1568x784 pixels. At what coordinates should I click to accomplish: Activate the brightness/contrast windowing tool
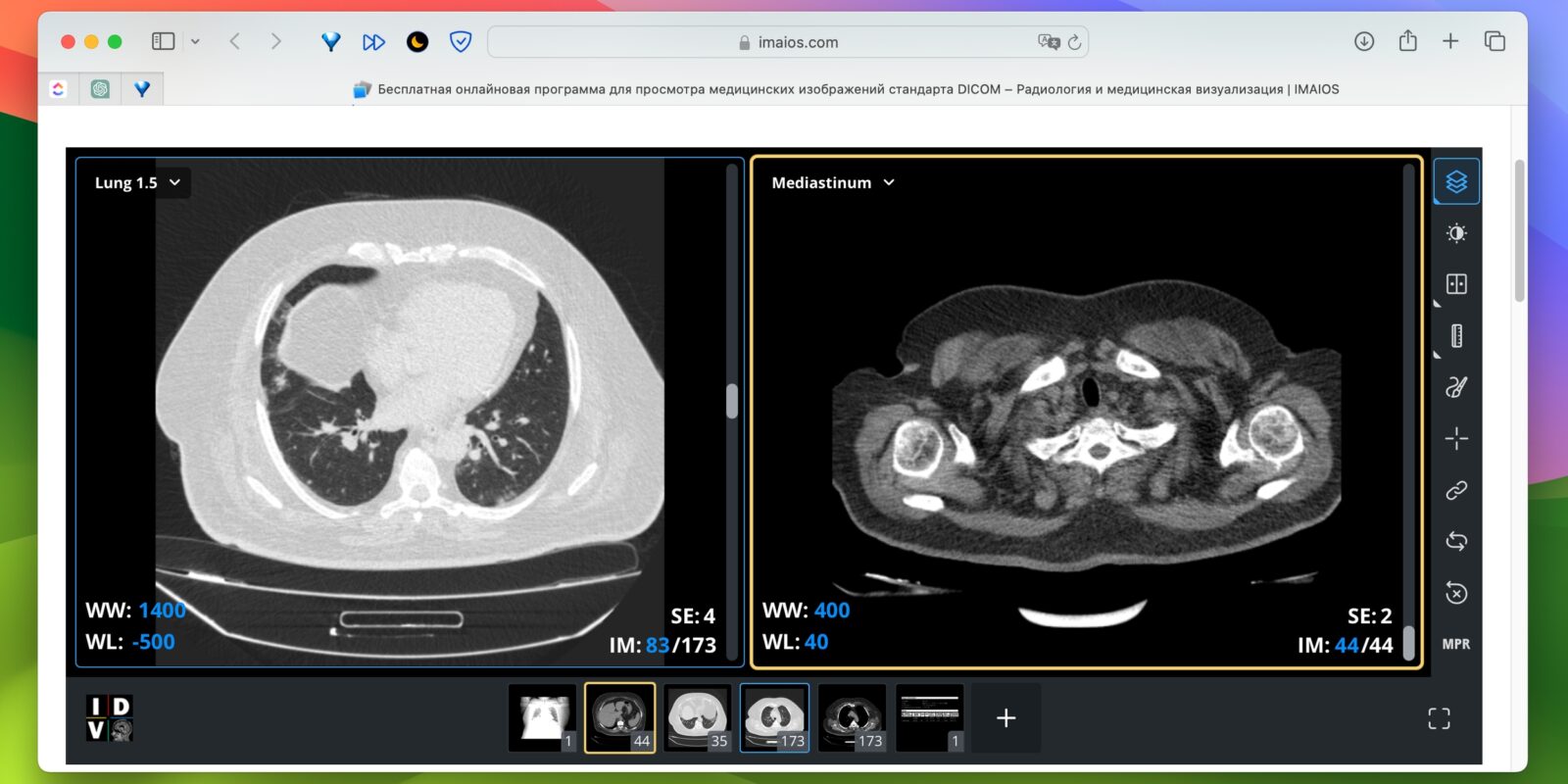(1456, 233)
